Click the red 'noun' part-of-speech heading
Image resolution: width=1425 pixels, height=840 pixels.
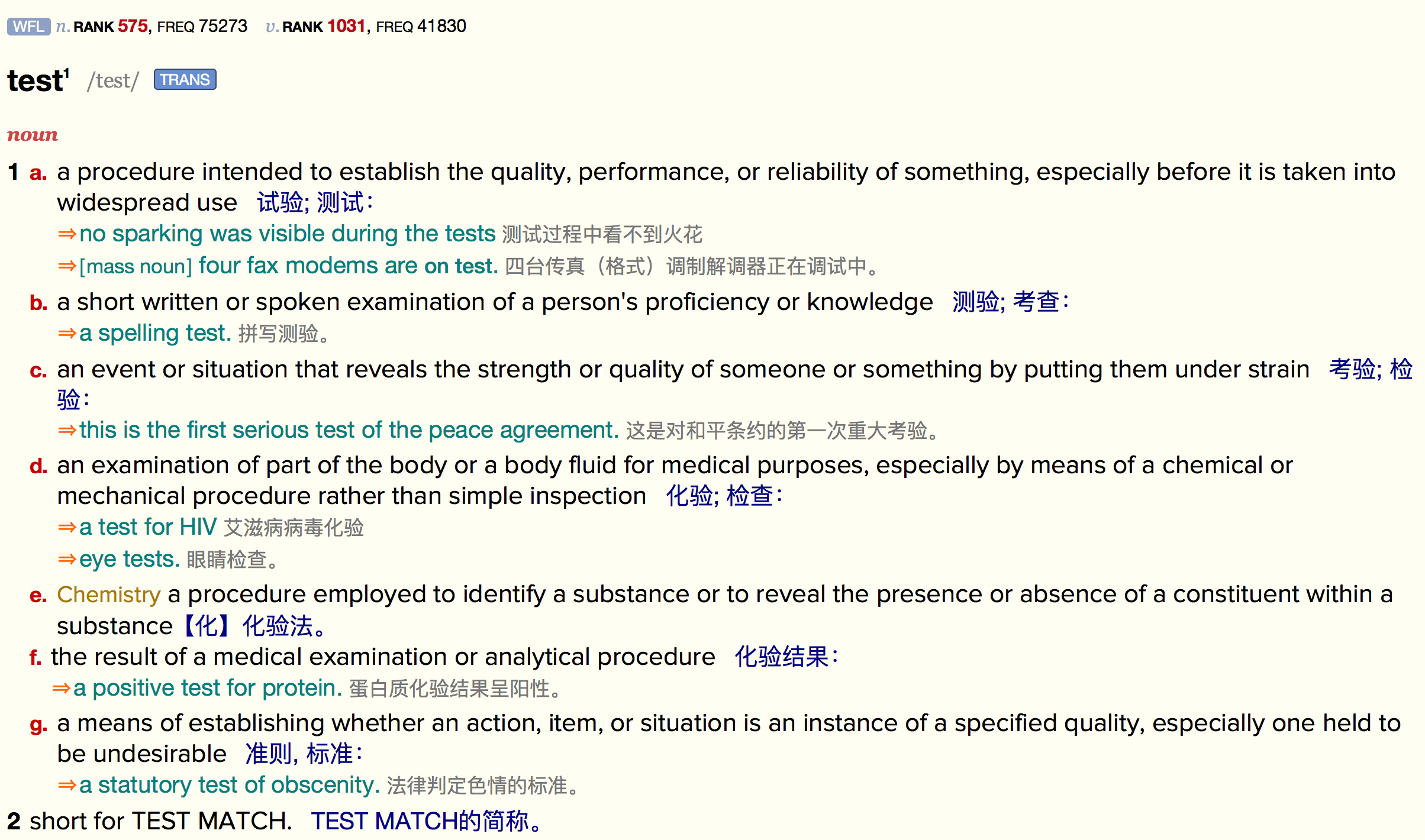(33, 135)
